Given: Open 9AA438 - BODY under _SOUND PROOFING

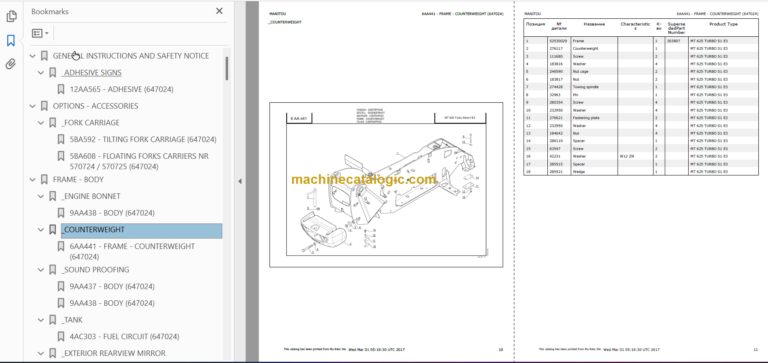Looking at the screenshot, I should pyautogui.click(x=112, y=303).
